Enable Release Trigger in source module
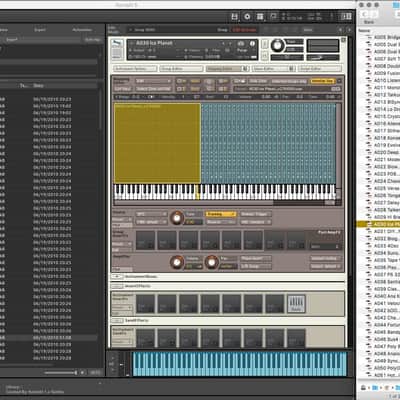The height and width of the screenshot is (400, 400). click(256, 214)
